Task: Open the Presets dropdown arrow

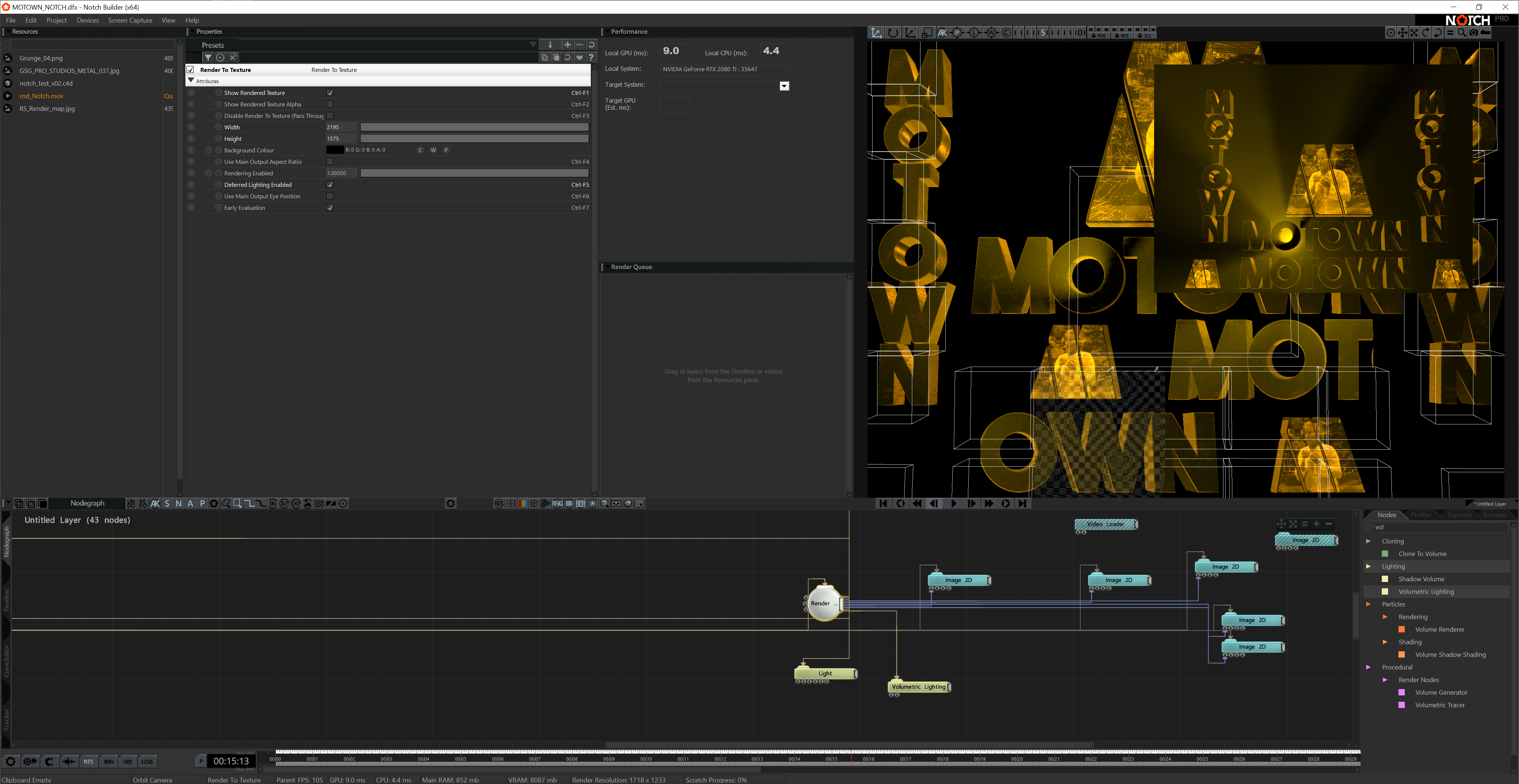Action: 533,45
